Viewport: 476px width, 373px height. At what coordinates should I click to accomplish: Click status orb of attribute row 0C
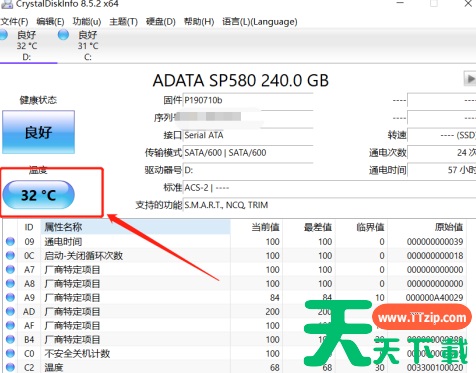coord(10,255)
